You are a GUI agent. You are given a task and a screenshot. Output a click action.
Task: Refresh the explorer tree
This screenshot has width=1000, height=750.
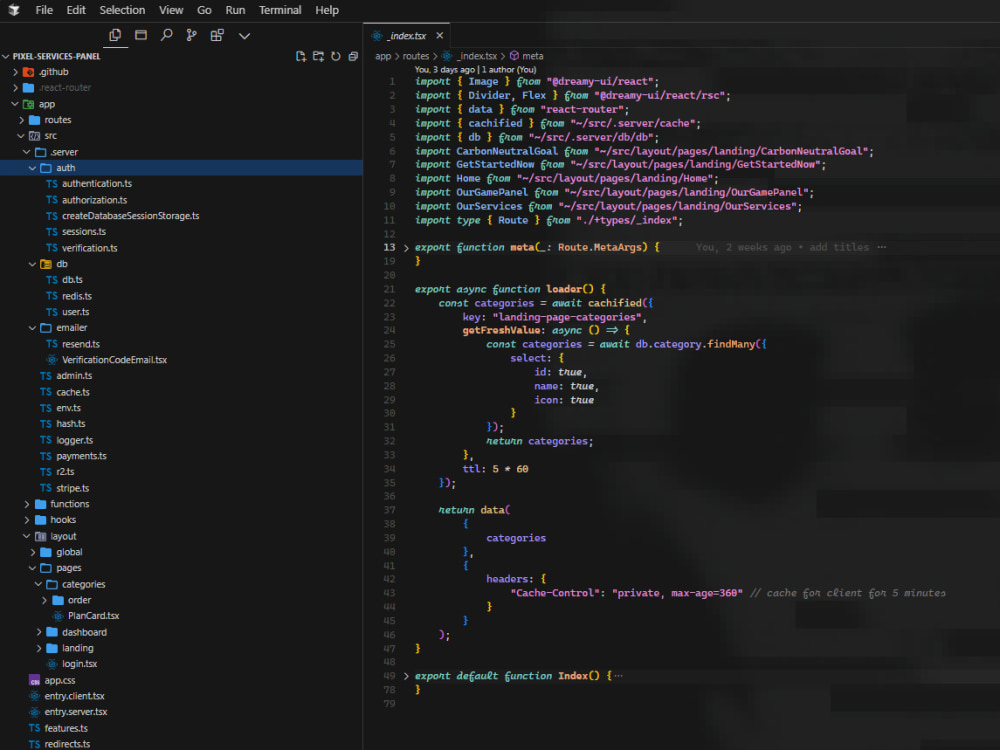[x=335, y=56]
